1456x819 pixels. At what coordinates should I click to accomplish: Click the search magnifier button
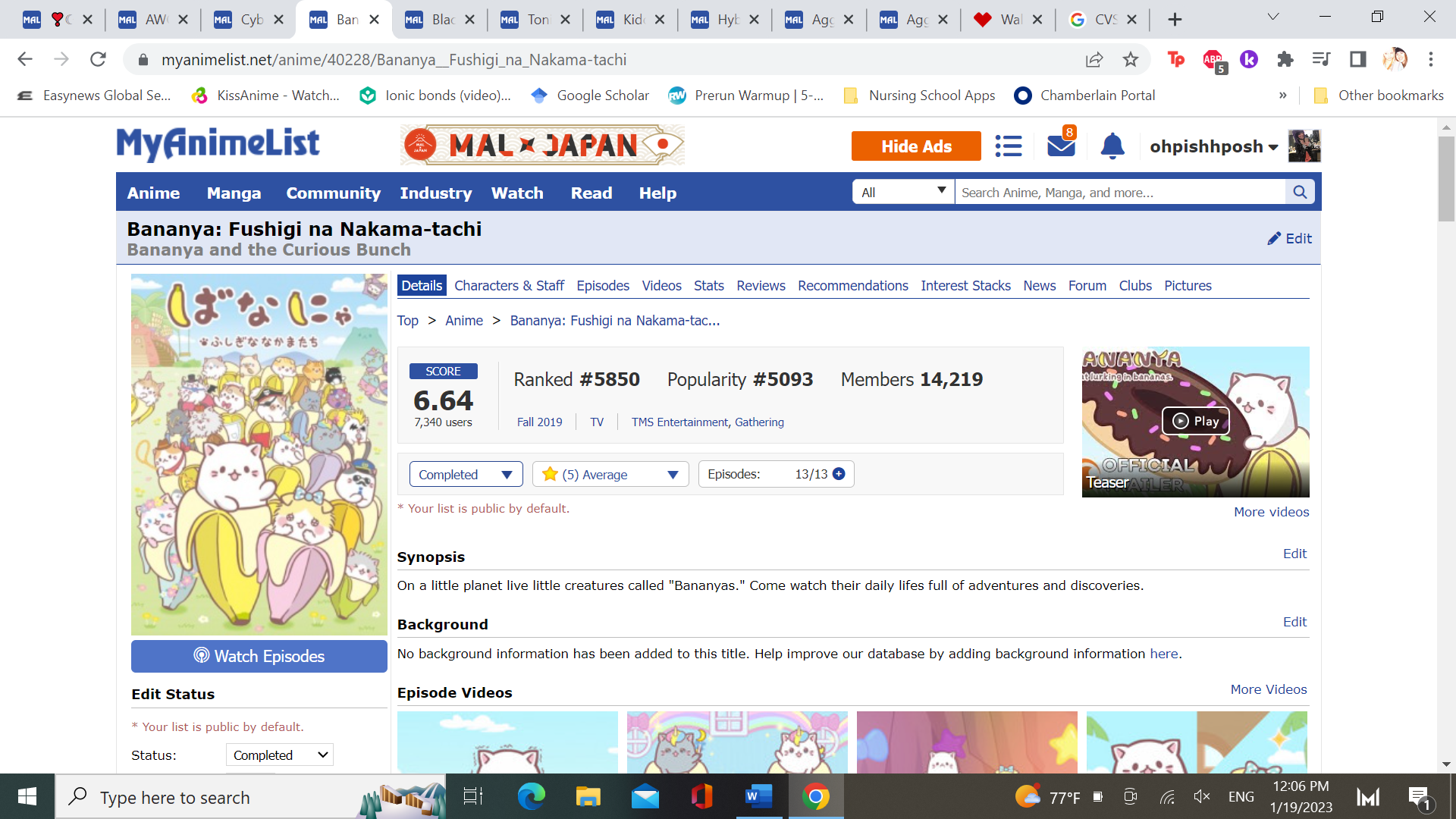[x=1300, y=193]
